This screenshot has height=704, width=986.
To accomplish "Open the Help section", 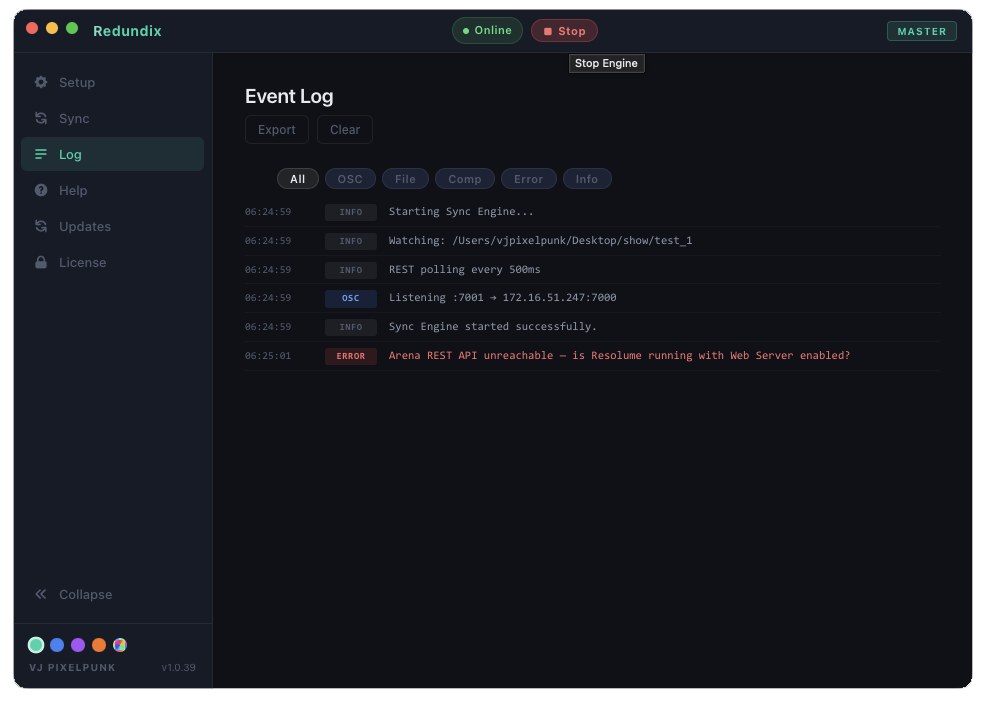I will point(113,190).
